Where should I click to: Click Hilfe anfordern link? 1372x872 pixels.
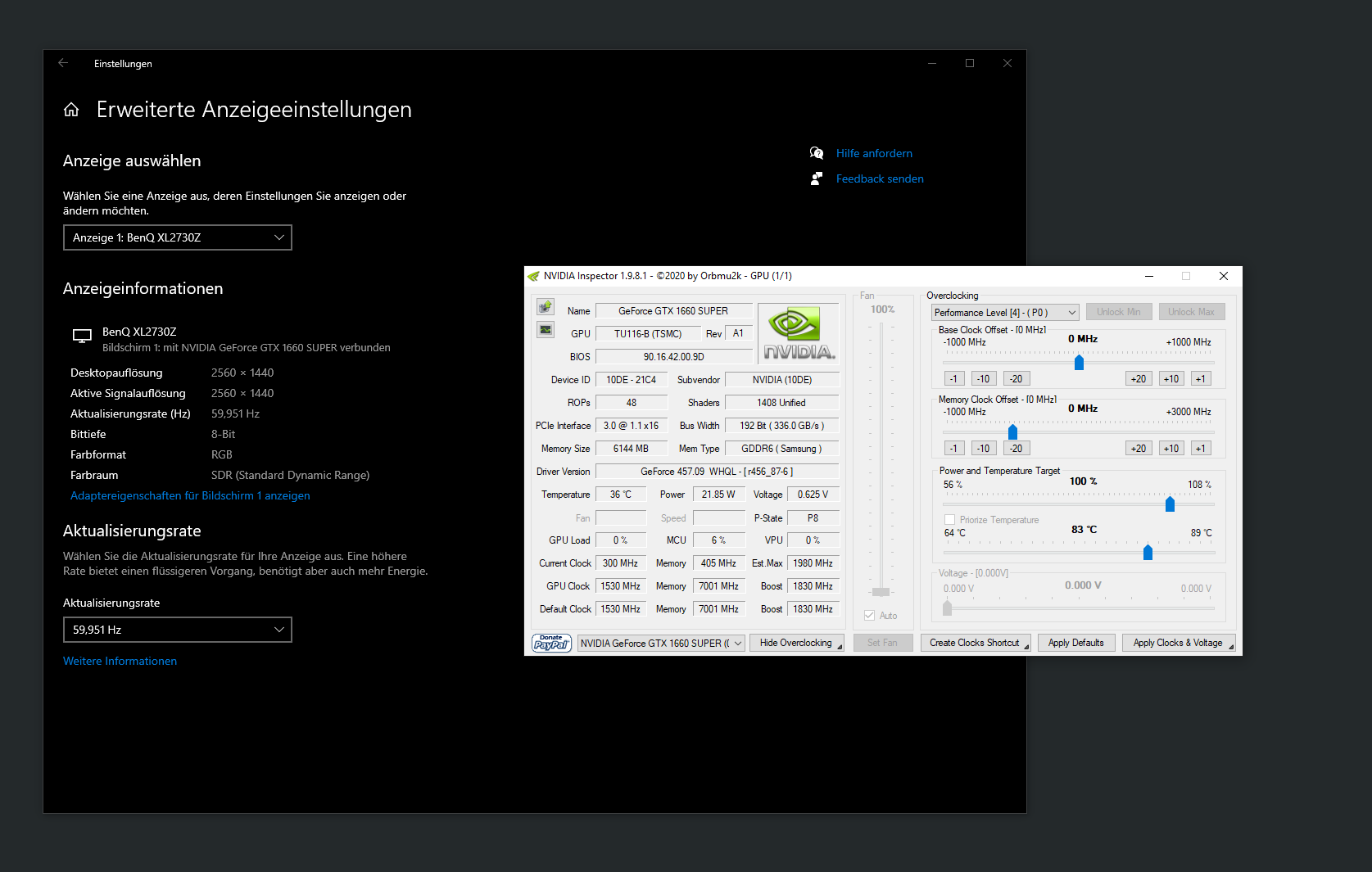[874, 153]
